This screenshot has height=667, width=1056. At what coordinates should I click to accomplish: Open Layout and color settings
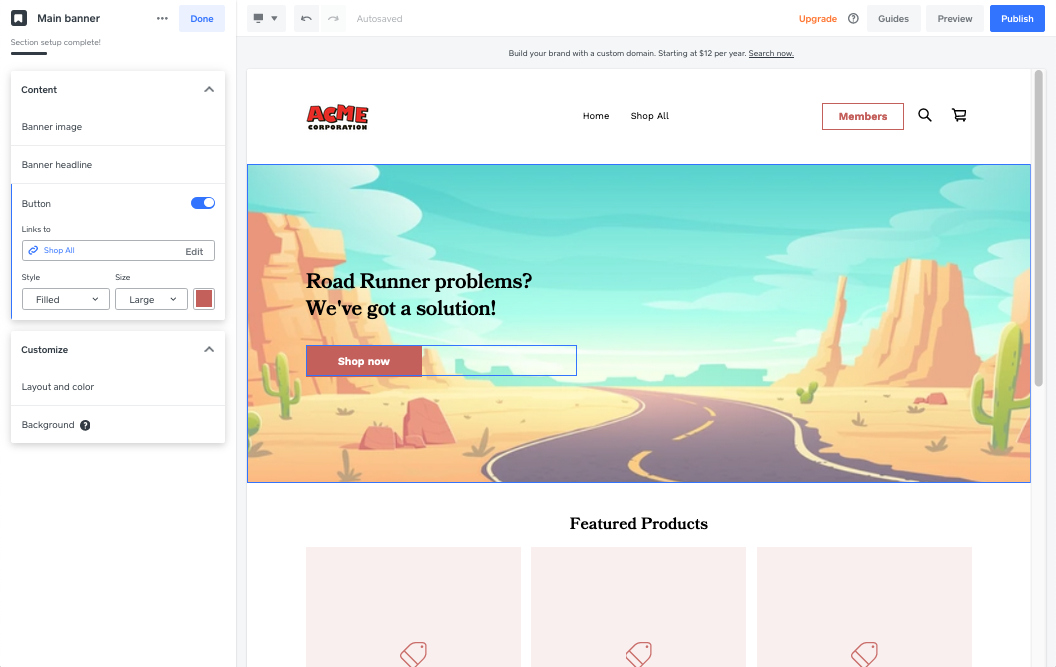click(118, 387)
